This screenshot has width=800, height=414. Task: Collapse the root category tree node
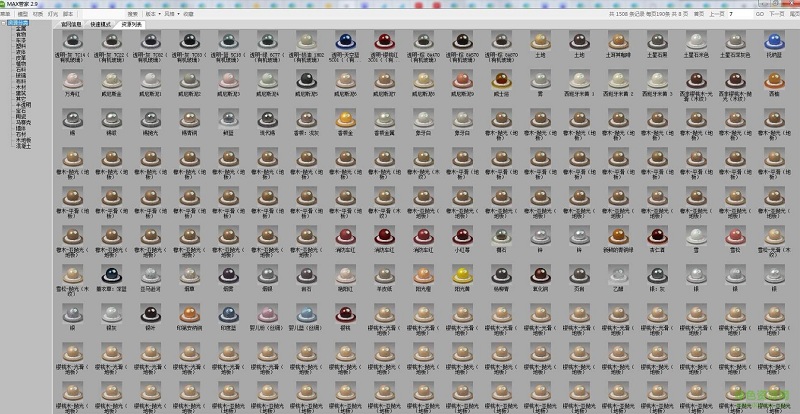click(x=3, y=22)
